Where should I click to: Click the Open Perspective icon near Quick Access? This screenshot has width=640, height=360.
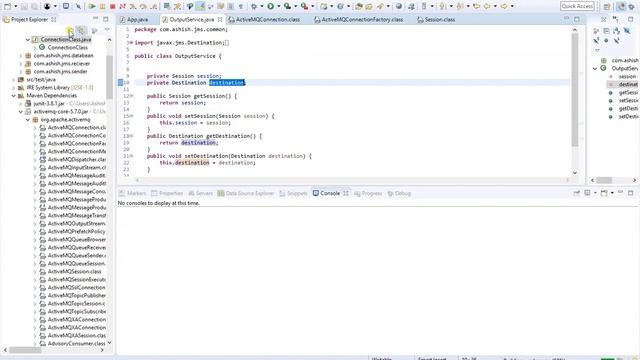coord(607,7)
